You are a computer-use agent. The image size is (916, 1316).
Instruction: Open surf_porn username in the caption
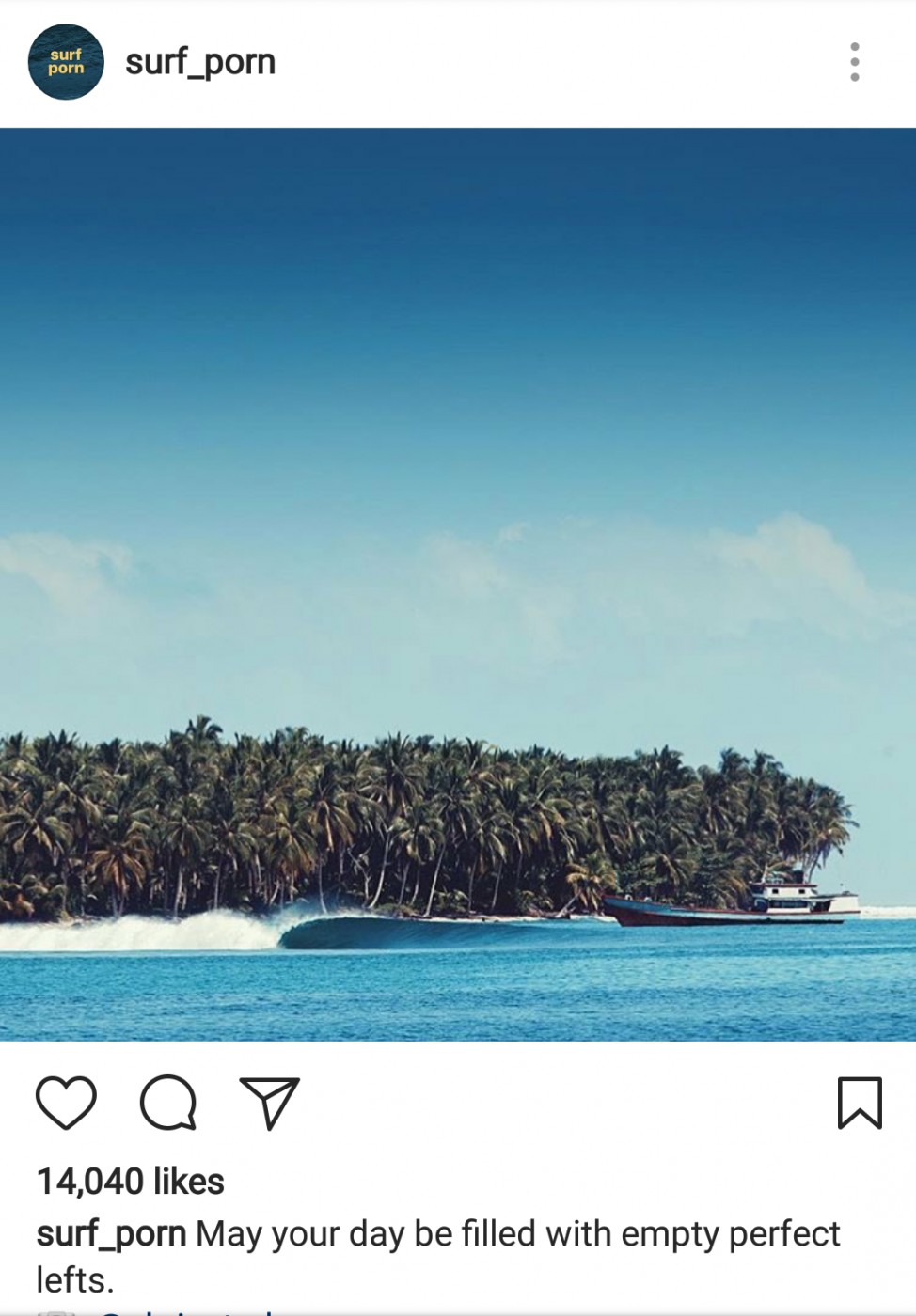point(111,1234)
